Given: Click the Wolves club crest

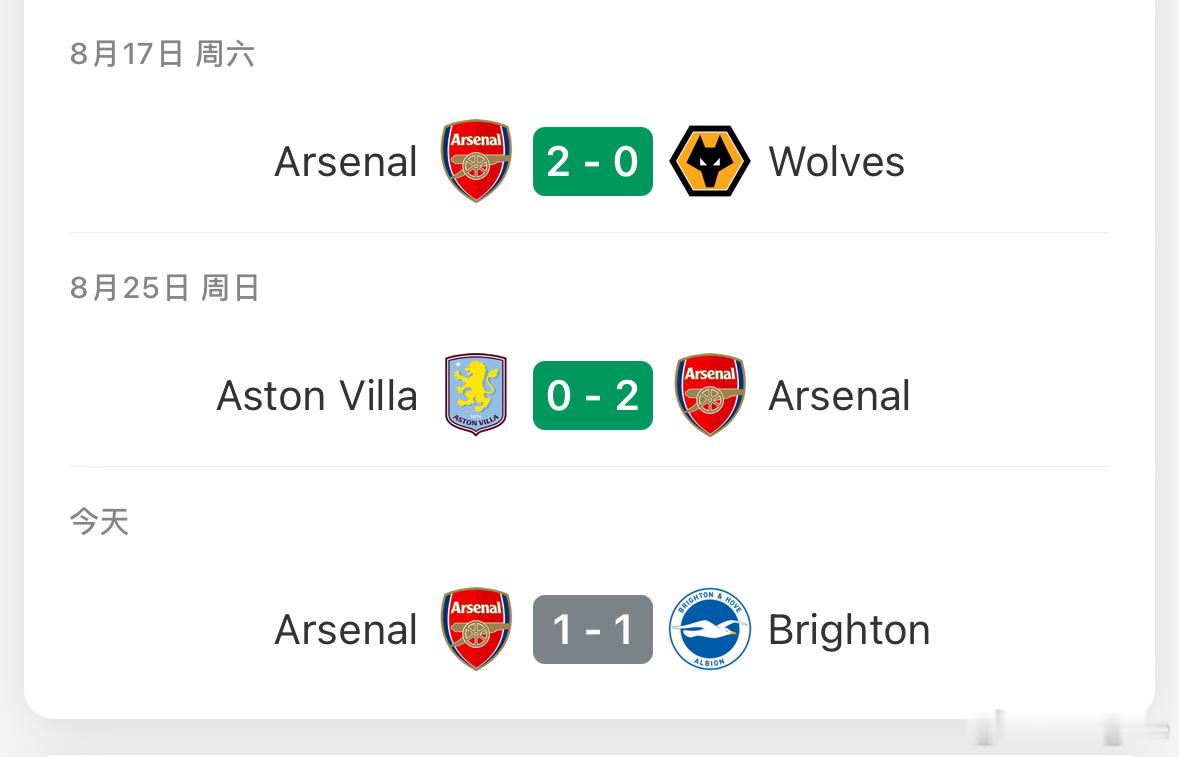Looking at the screenshot, I should pyautogui.click(x=709, y=161).
